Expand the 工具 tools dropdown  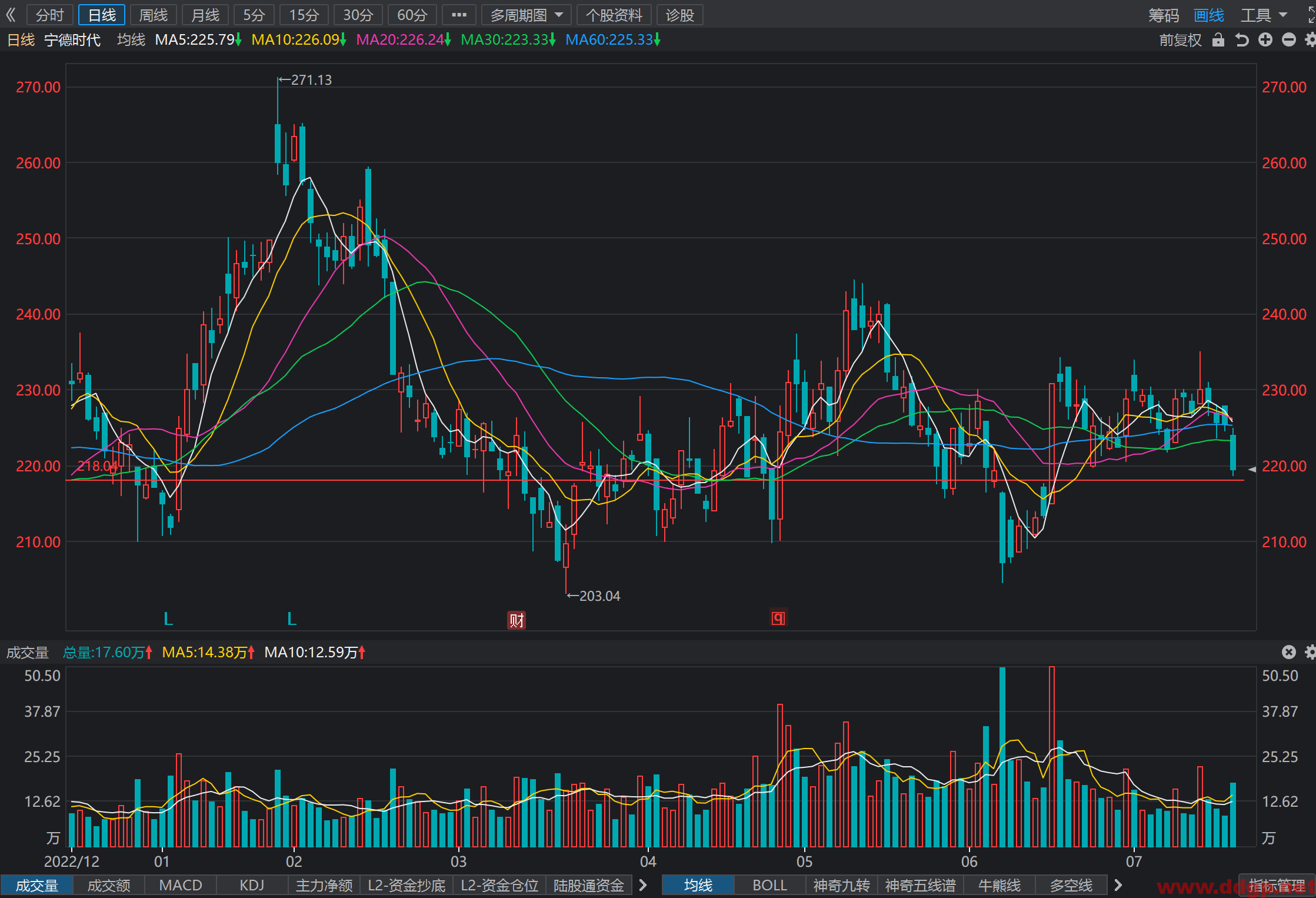click(1264, 15)
